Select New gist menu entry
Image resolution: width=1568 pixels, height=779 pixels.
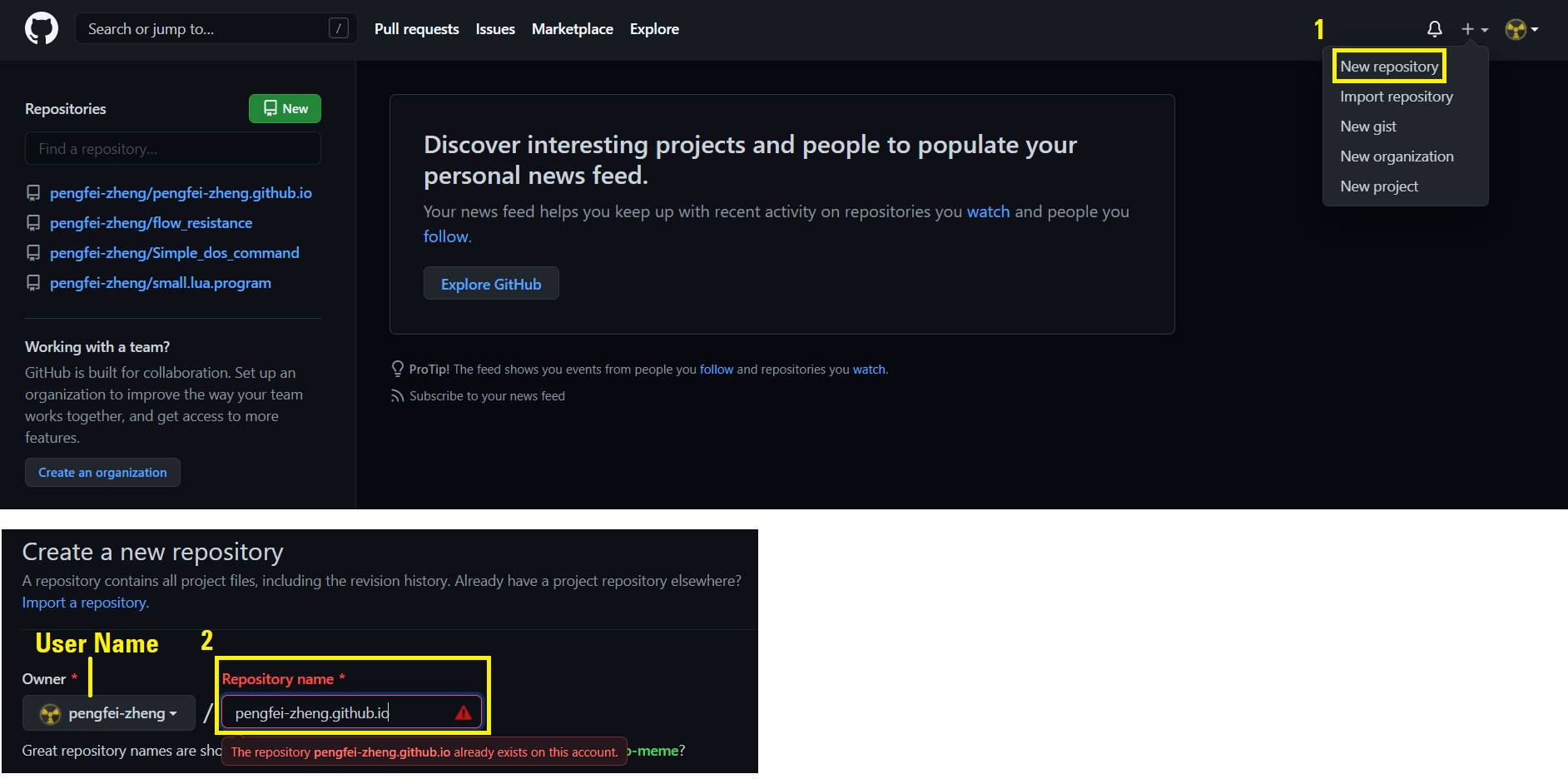pyautogui.click(x=1368, y=127)
